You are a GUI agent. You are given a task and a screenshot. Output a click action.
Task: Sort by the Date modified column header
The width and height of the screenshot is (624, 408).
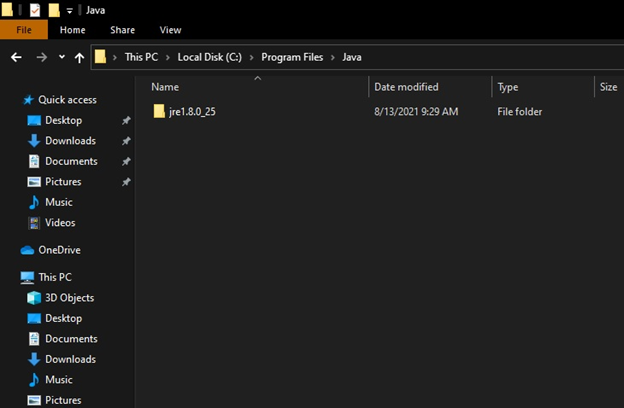click(x=406, y=87)
